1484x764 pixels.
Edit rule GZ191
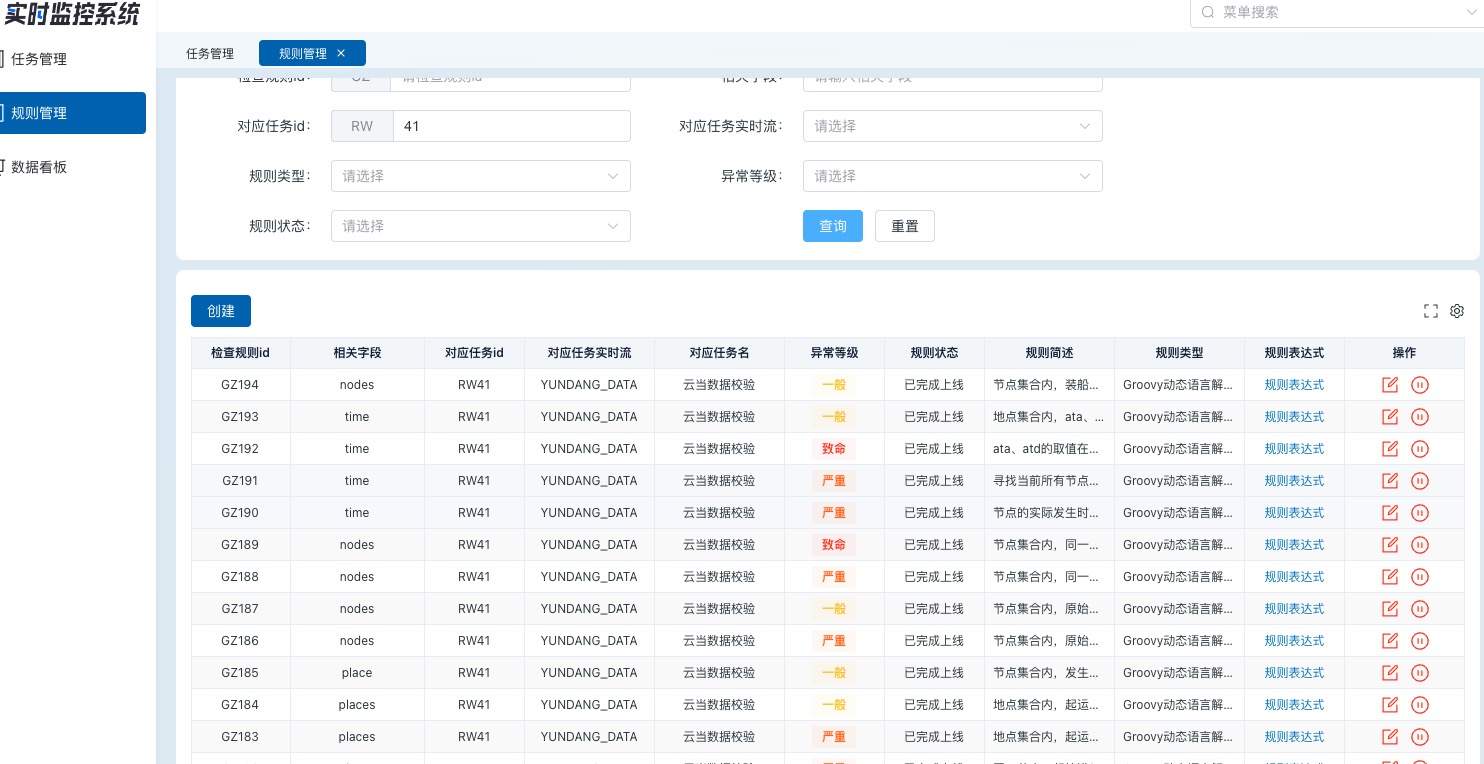(x=1389, y=481)
